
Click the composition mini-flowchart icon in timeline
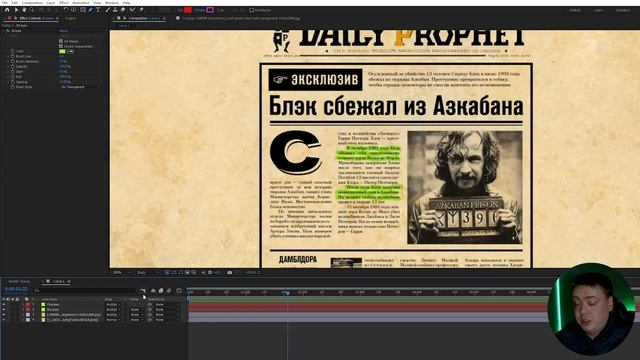pyautogui.click(x=143, y=291)
